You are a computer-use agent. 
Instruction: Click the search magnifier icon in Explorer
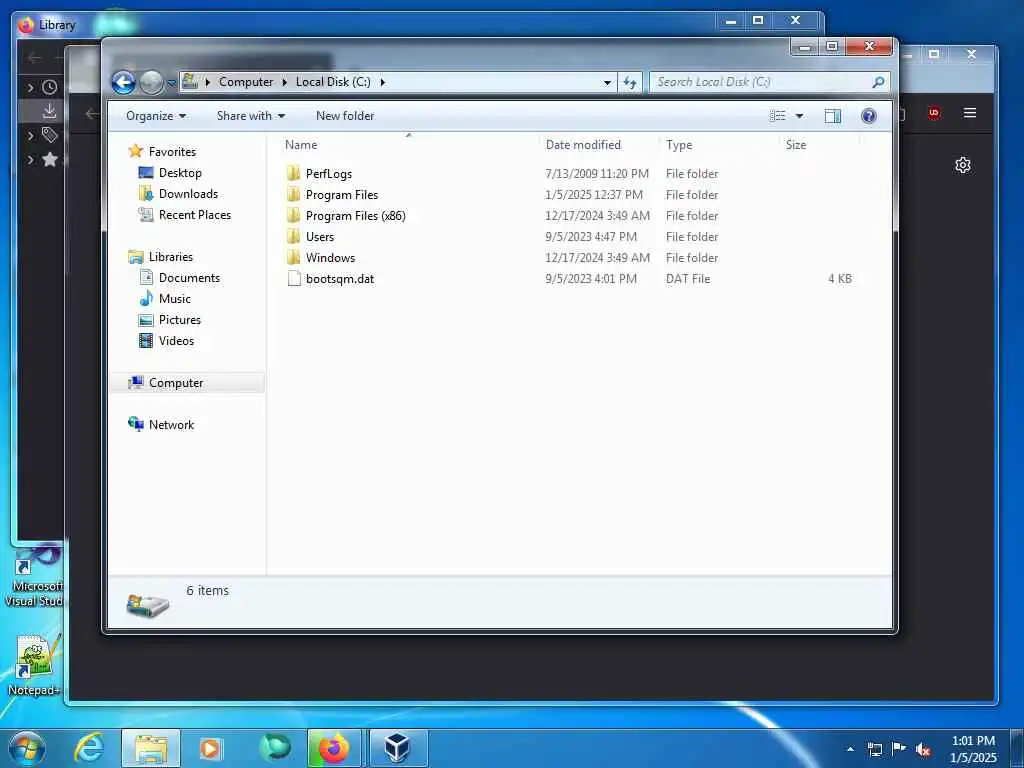tap(878, 82)
